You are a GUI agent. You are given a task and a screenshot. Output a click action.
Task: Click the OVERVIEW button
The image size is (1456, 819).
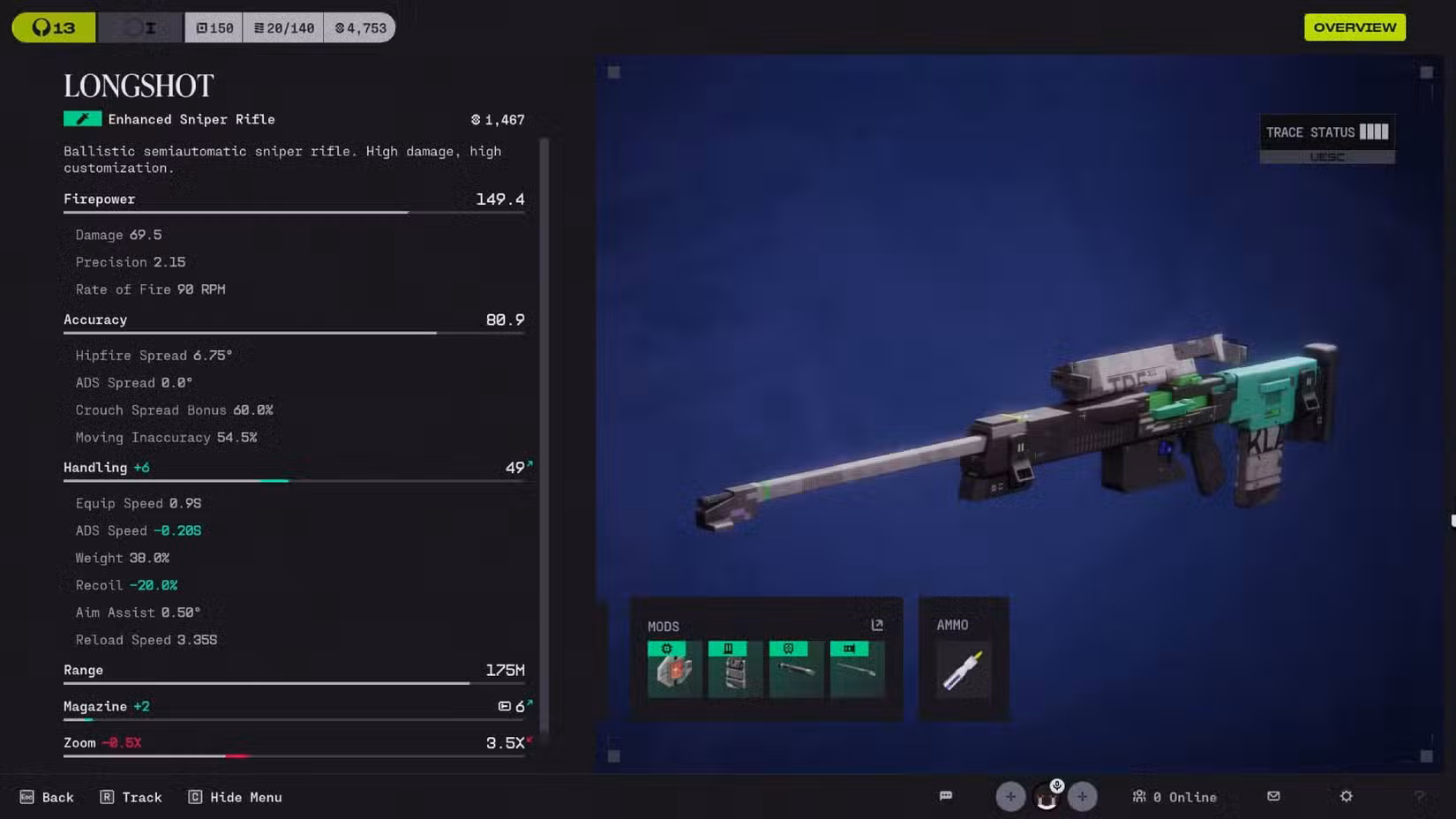(x=1355, y=27)
